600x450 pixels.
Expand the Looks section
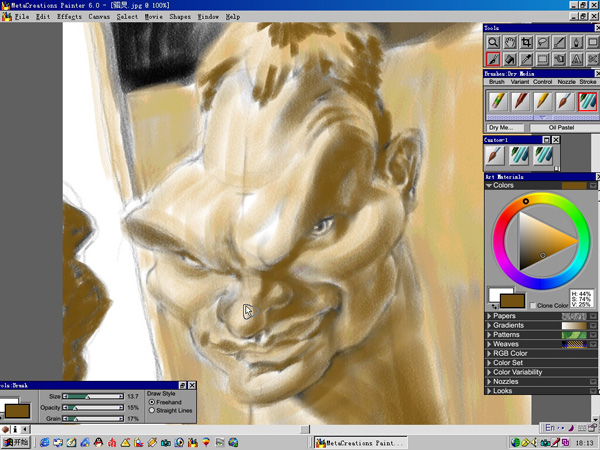[x=489, y=391]
